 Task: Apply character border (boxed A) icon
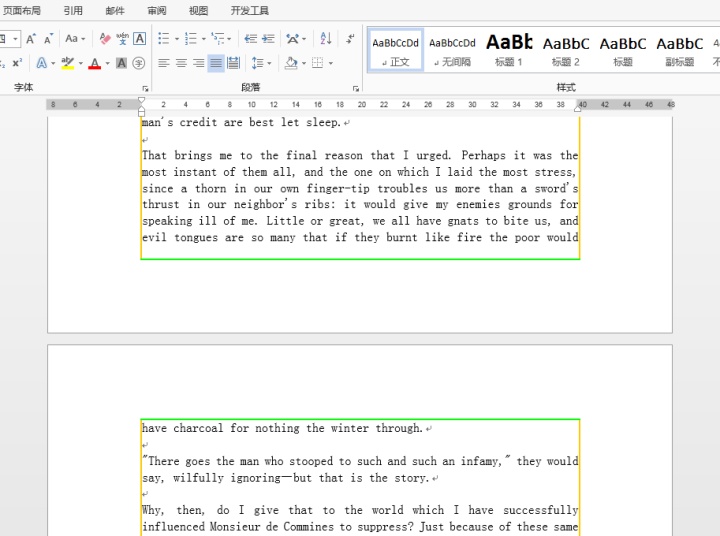(140, 39)
